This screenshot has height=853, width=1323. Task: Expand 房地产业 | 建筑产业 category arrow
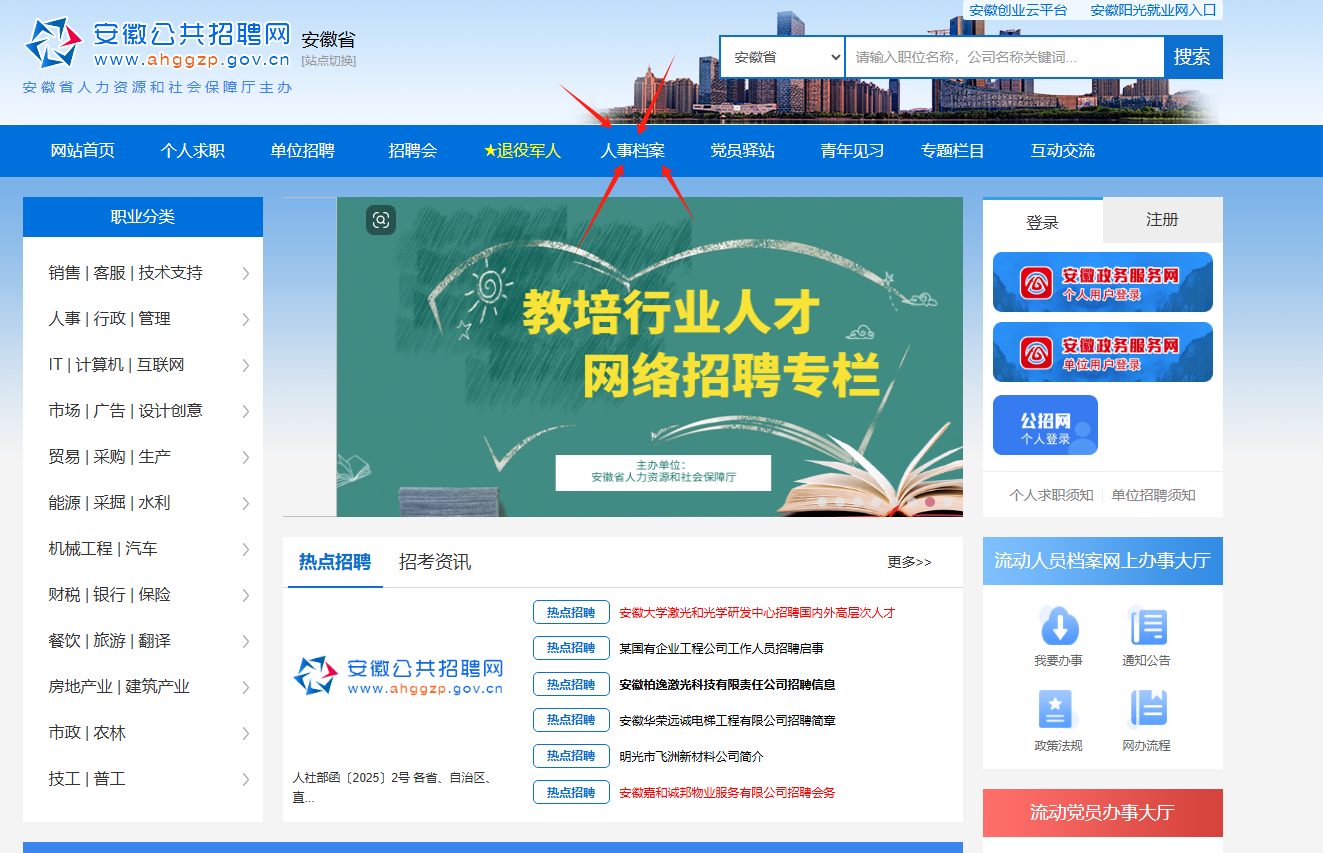[x=246, y=688]
